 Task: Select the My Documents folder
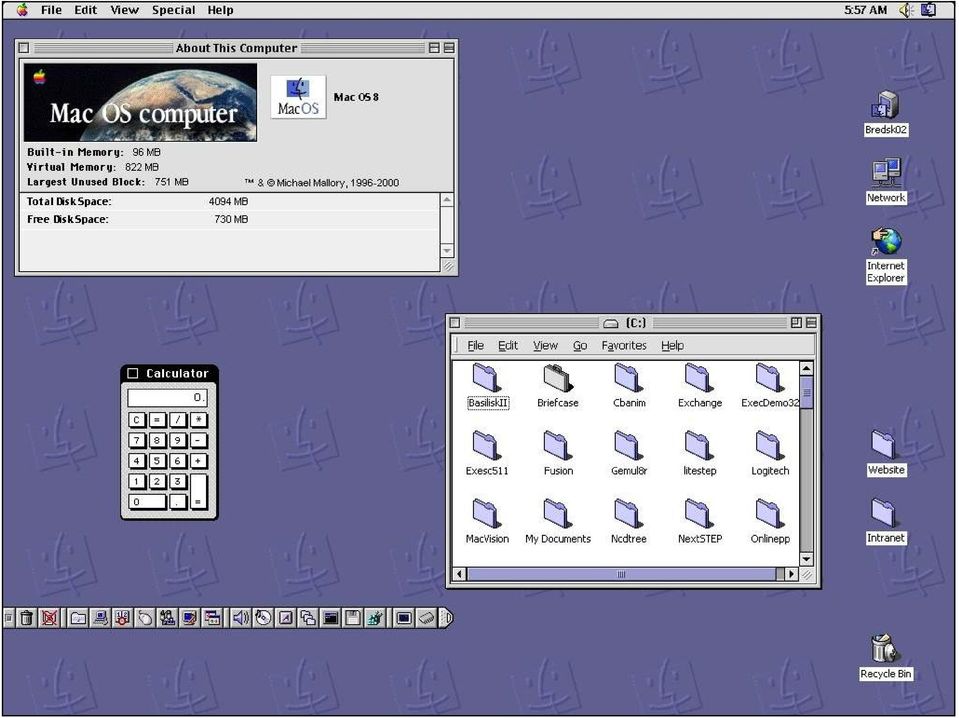pos(558,521)
